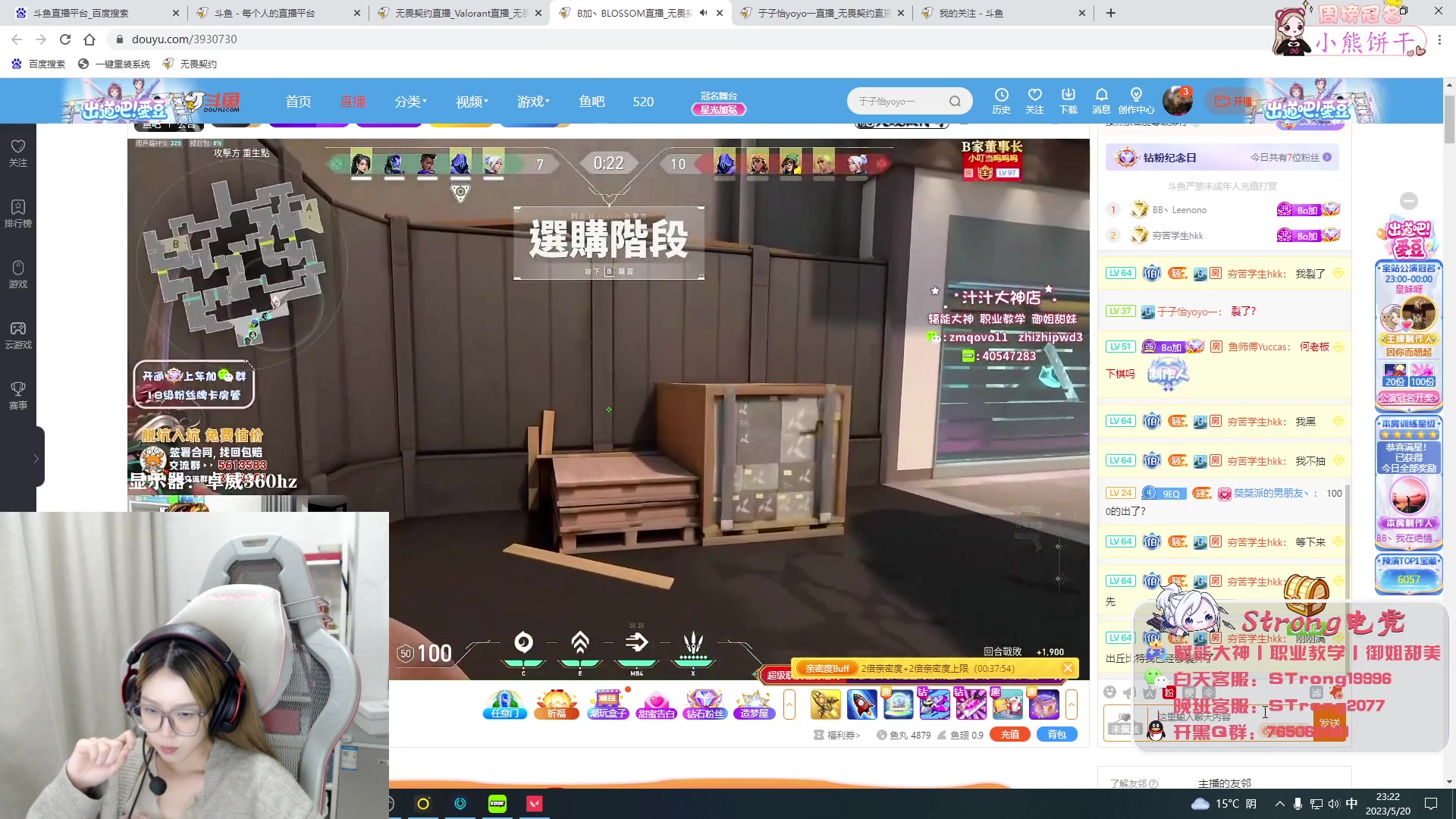
Task: Open the 520 navigation item
Action: pos(643,102)
